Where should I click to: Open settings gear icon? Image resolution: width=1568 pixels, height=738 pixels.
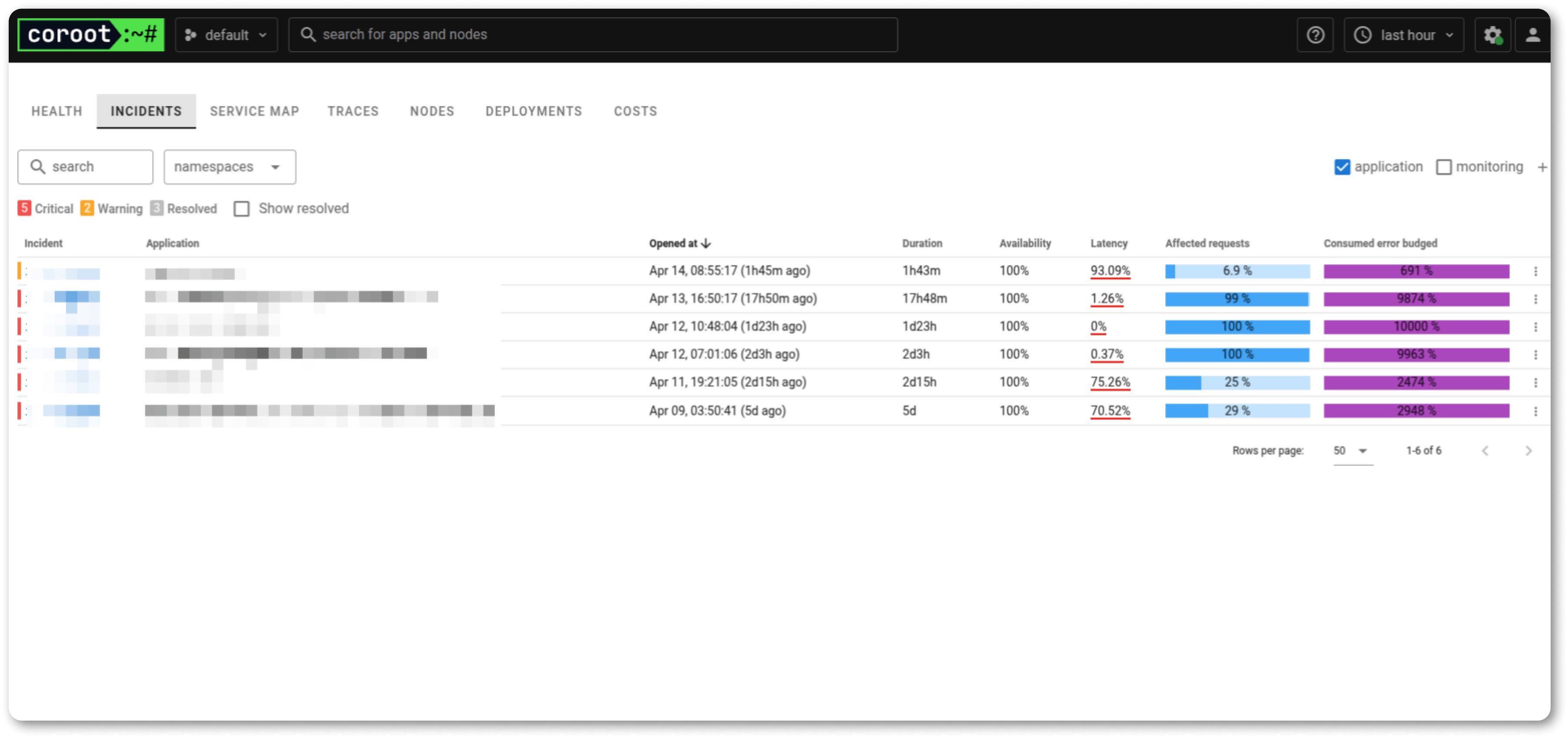pos(1492,35)
